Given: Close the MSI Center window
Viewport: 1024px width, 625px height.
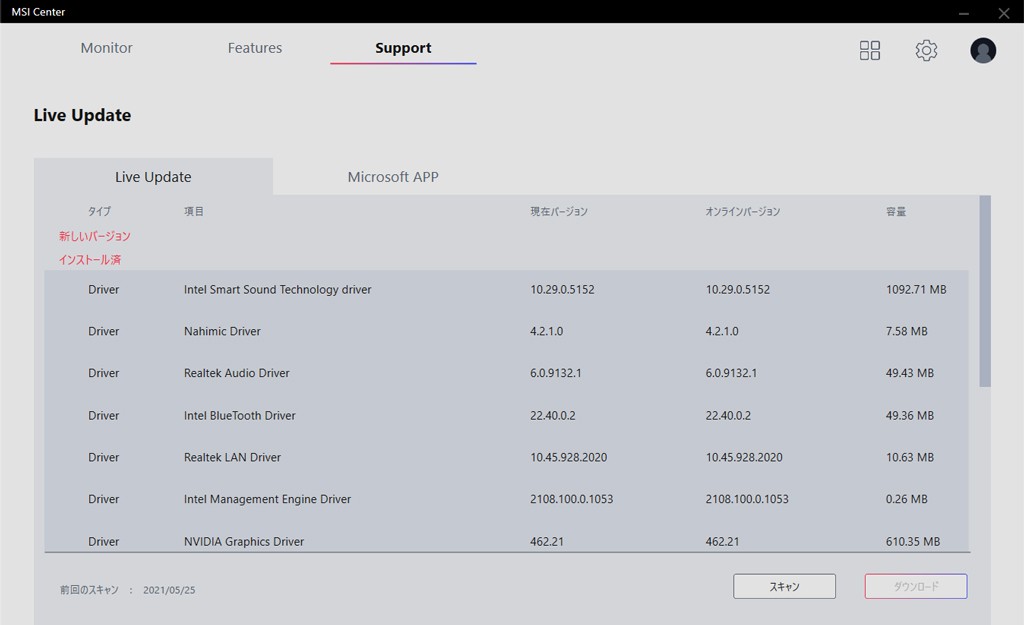Looking at the screenshot, I should (x=1004, y=12).
